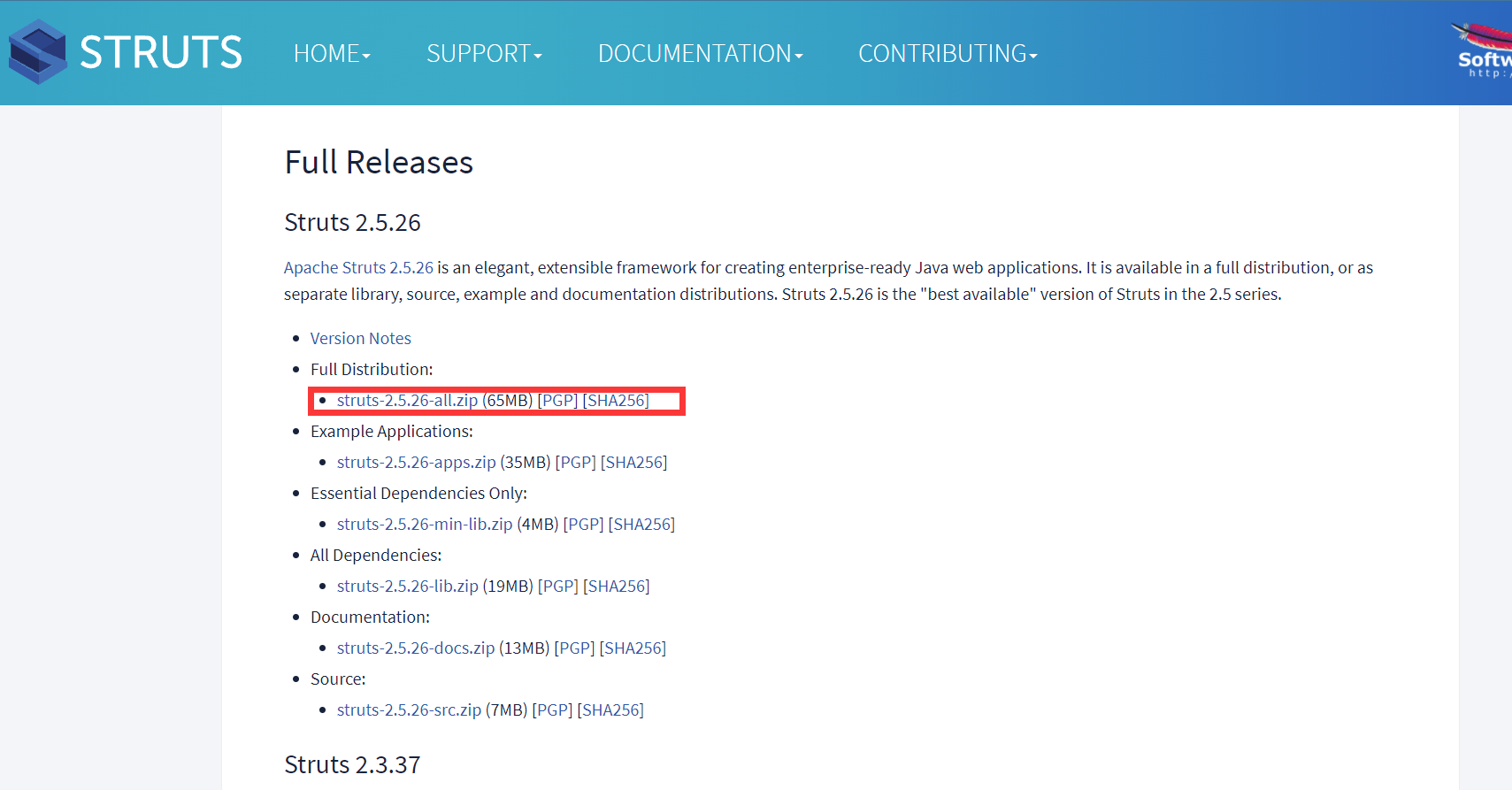The width and height of the screenshot is (1512, 790).
Task: Click the Apache Software Foundation feather logo
Action: pos(1483,50)
